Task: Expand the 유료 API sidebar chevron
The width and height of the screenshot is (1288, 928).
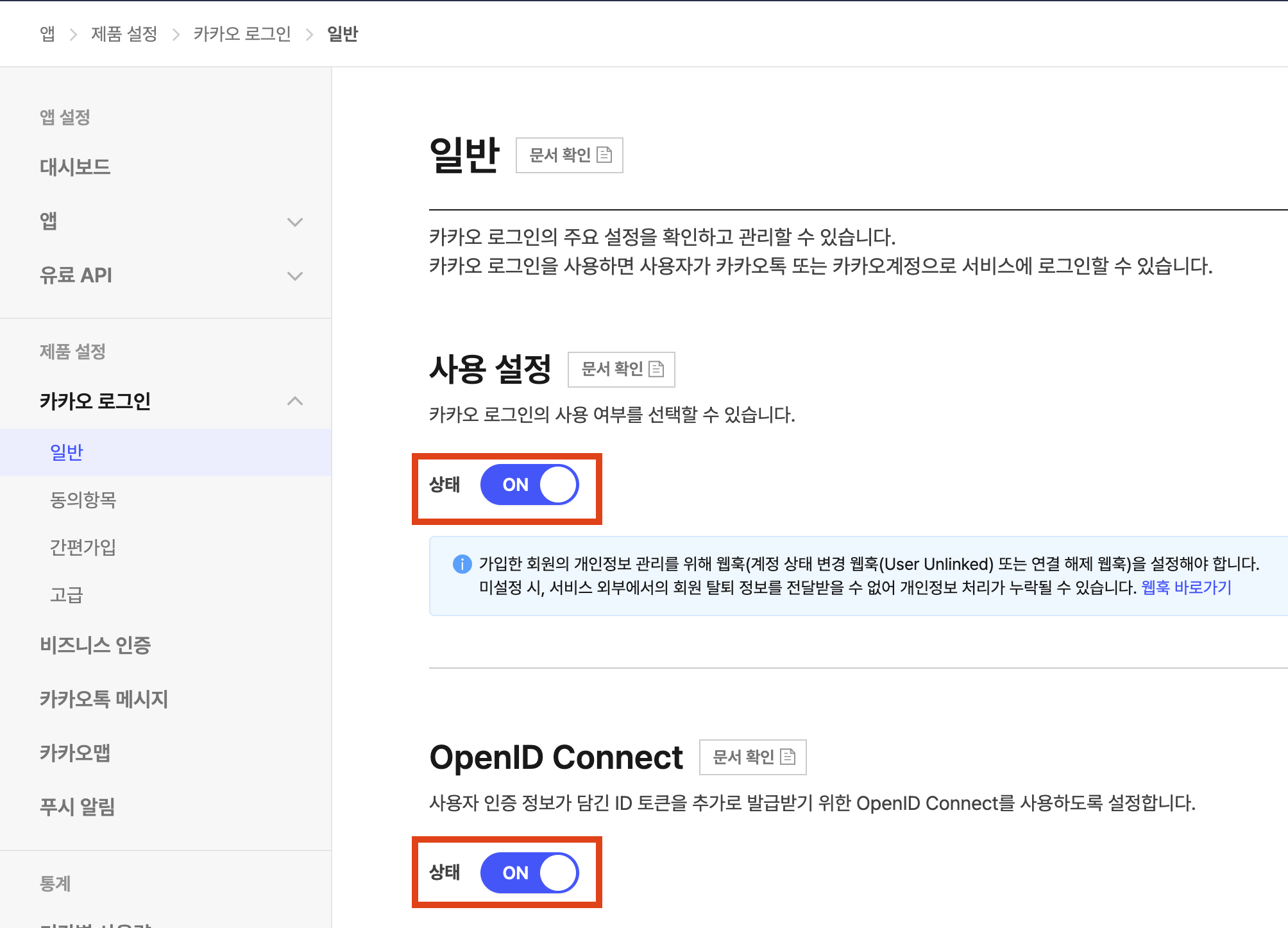Action: point(294,276)
